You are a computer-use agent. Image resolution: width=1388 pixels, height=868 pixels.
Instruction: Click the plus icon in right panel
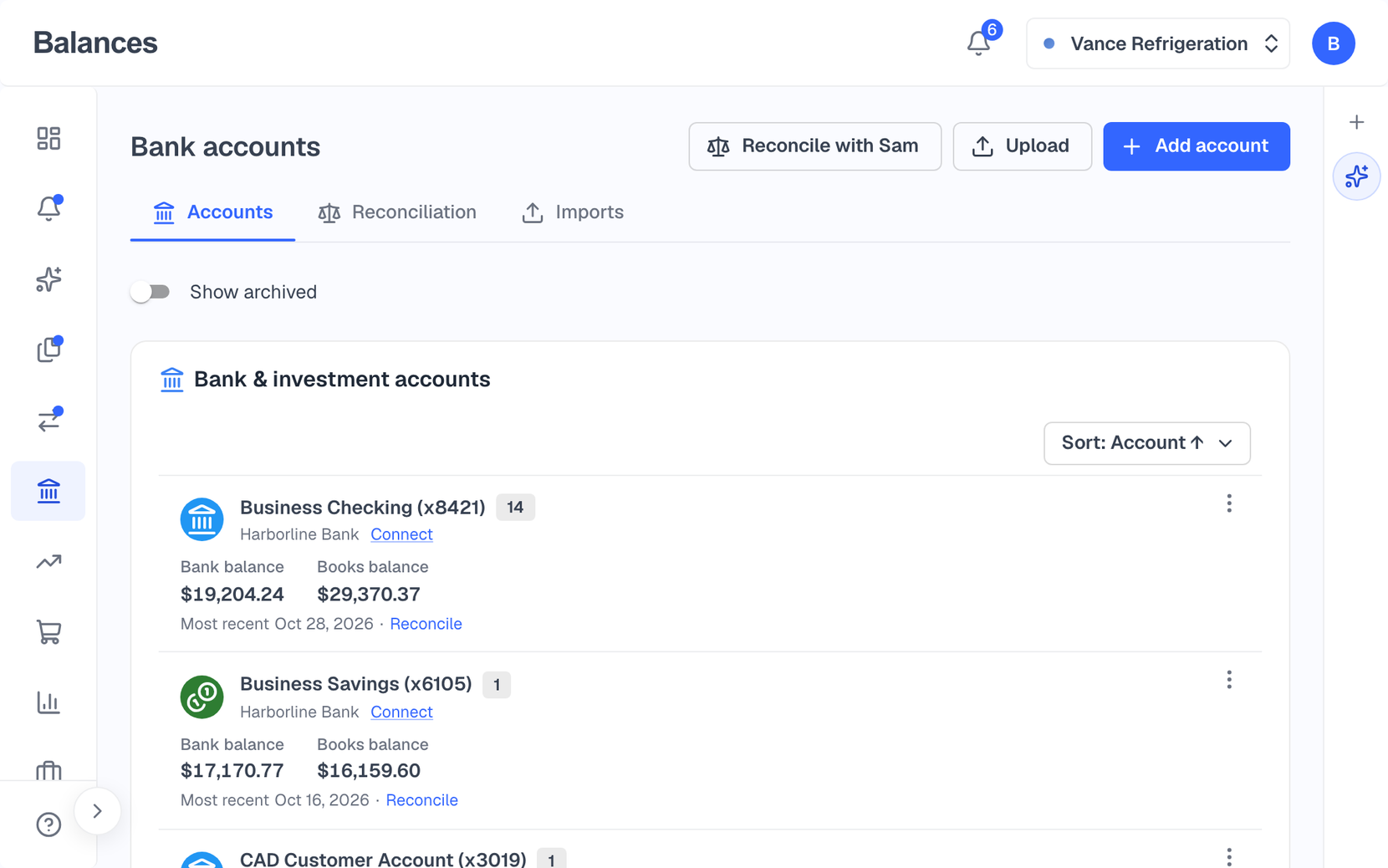pyautogui.click(x=1356, y=122)
